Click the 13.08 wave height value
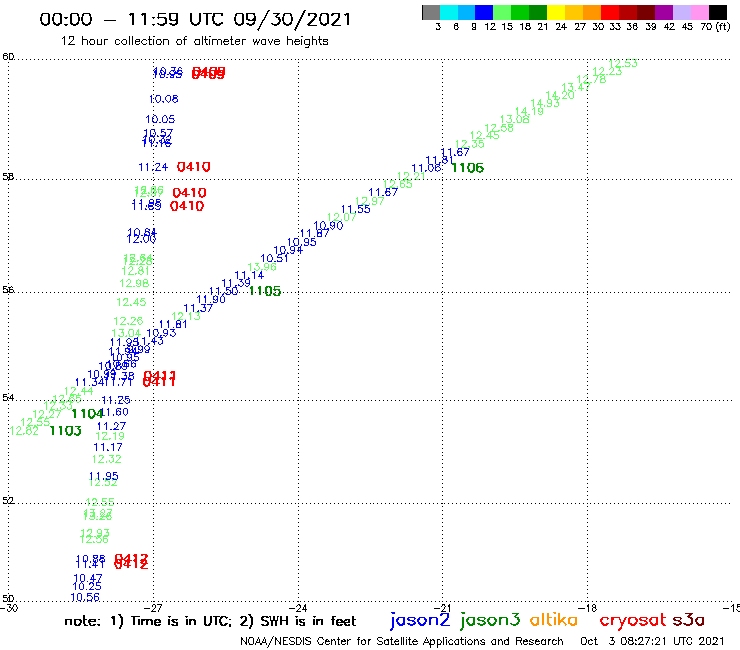This screenshot has height=650, width=740. [x=514, y=119]
